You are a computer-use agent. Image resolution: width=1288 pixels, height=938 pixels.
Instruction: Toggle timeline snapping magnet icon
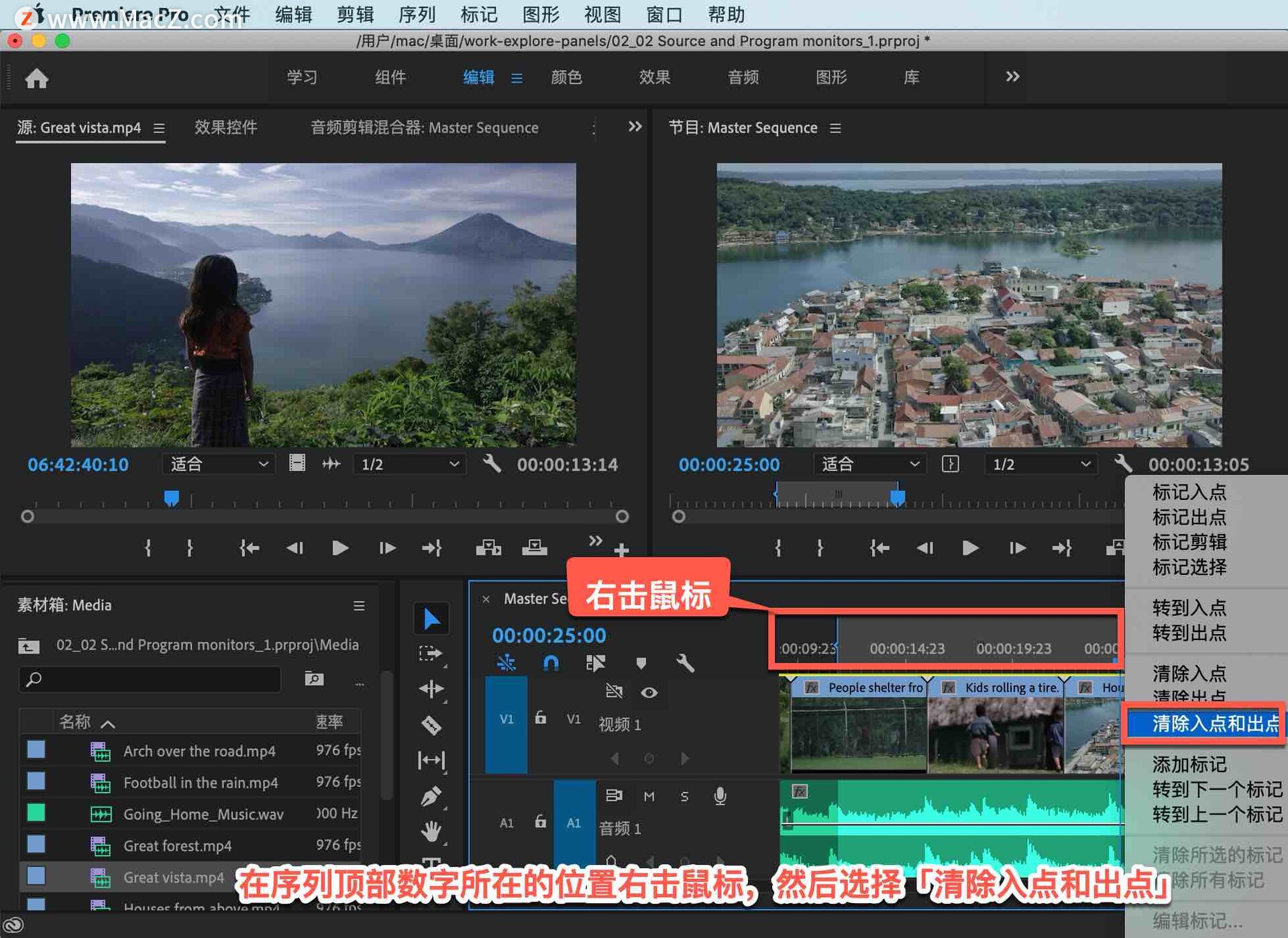pos(550,663)
